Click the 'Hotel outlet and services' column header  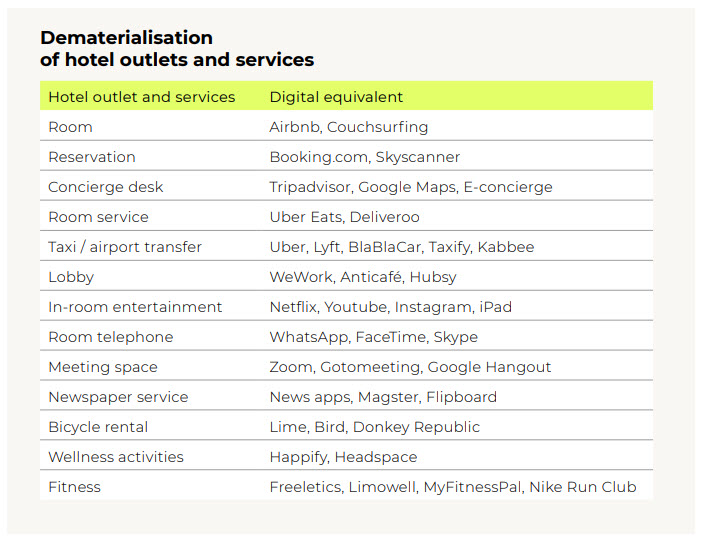142,97
